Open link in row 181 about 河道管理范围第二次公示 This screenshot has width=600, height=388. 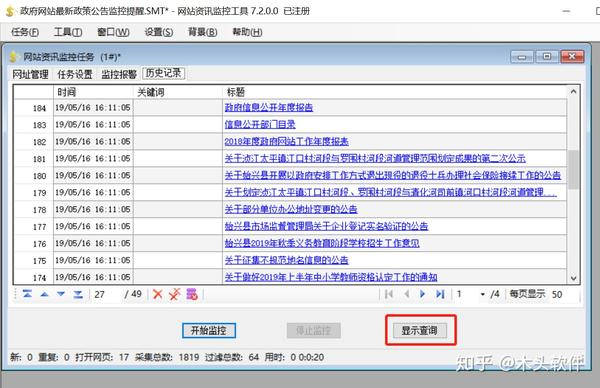pyautogui.click(x=375, y=158)
